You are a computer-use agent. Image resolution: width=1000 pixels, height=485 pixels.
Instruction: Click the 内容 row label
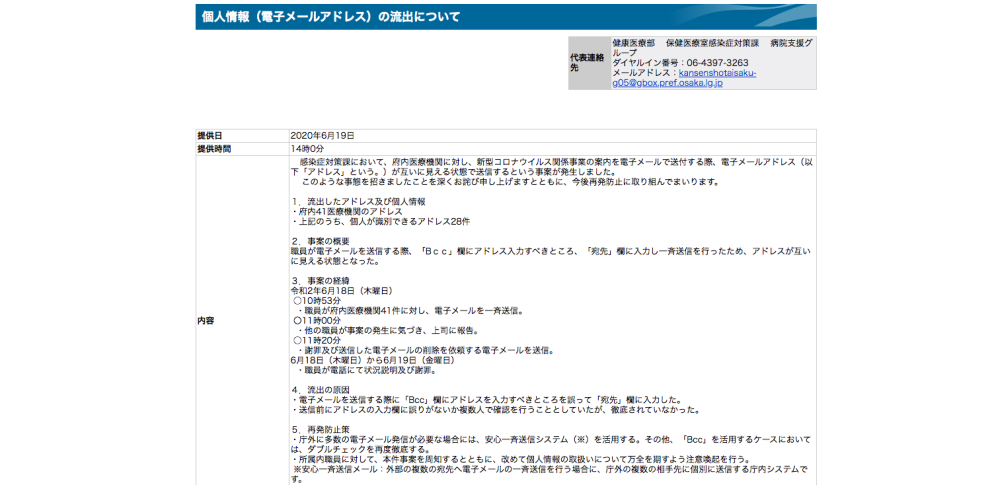(x=205, y=320)
